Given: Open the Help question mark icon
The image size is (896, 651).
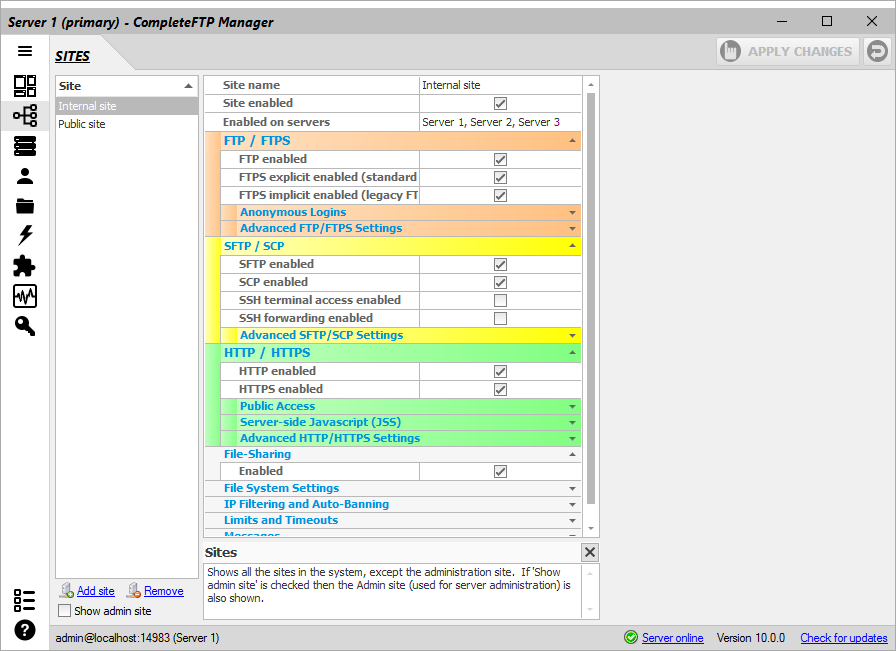Looking at the screenshot, I should [25, 630].
